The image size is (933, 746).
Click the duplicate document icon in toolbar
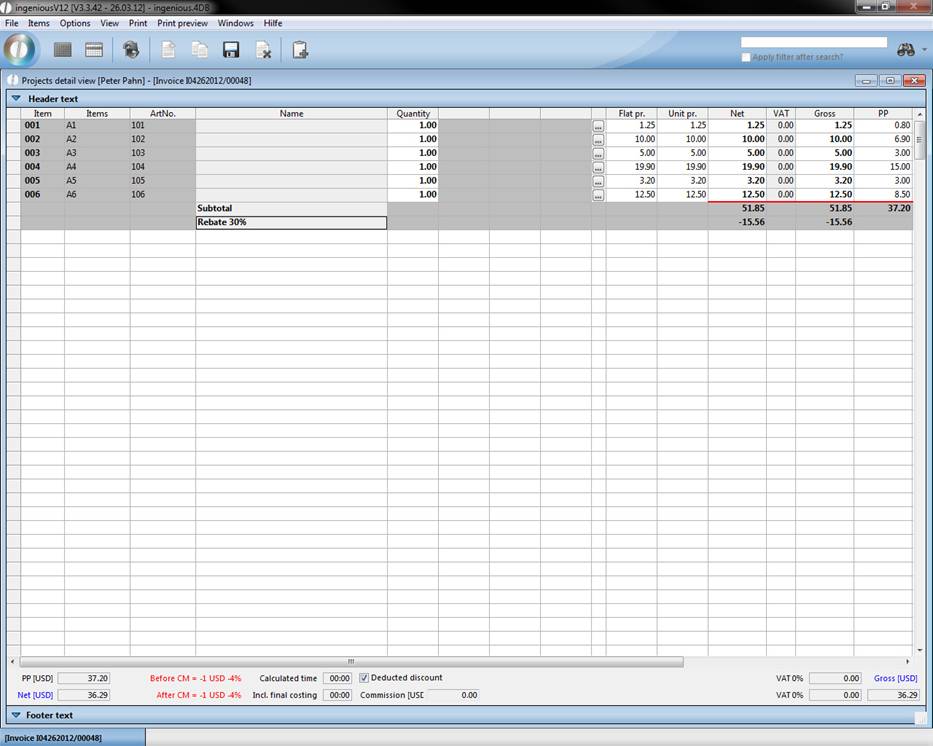[x=200, y=50]
